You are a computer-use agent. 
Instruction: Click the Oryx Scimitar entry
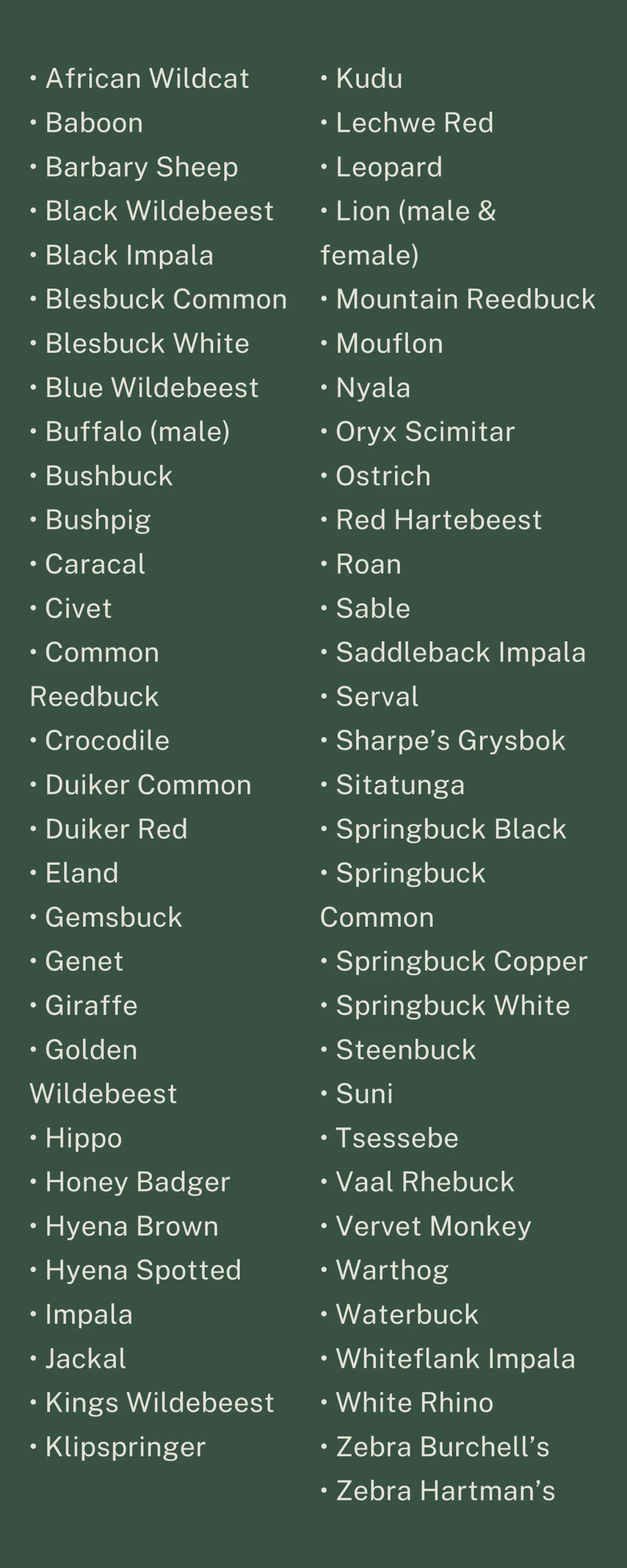[x=425, y=432]
